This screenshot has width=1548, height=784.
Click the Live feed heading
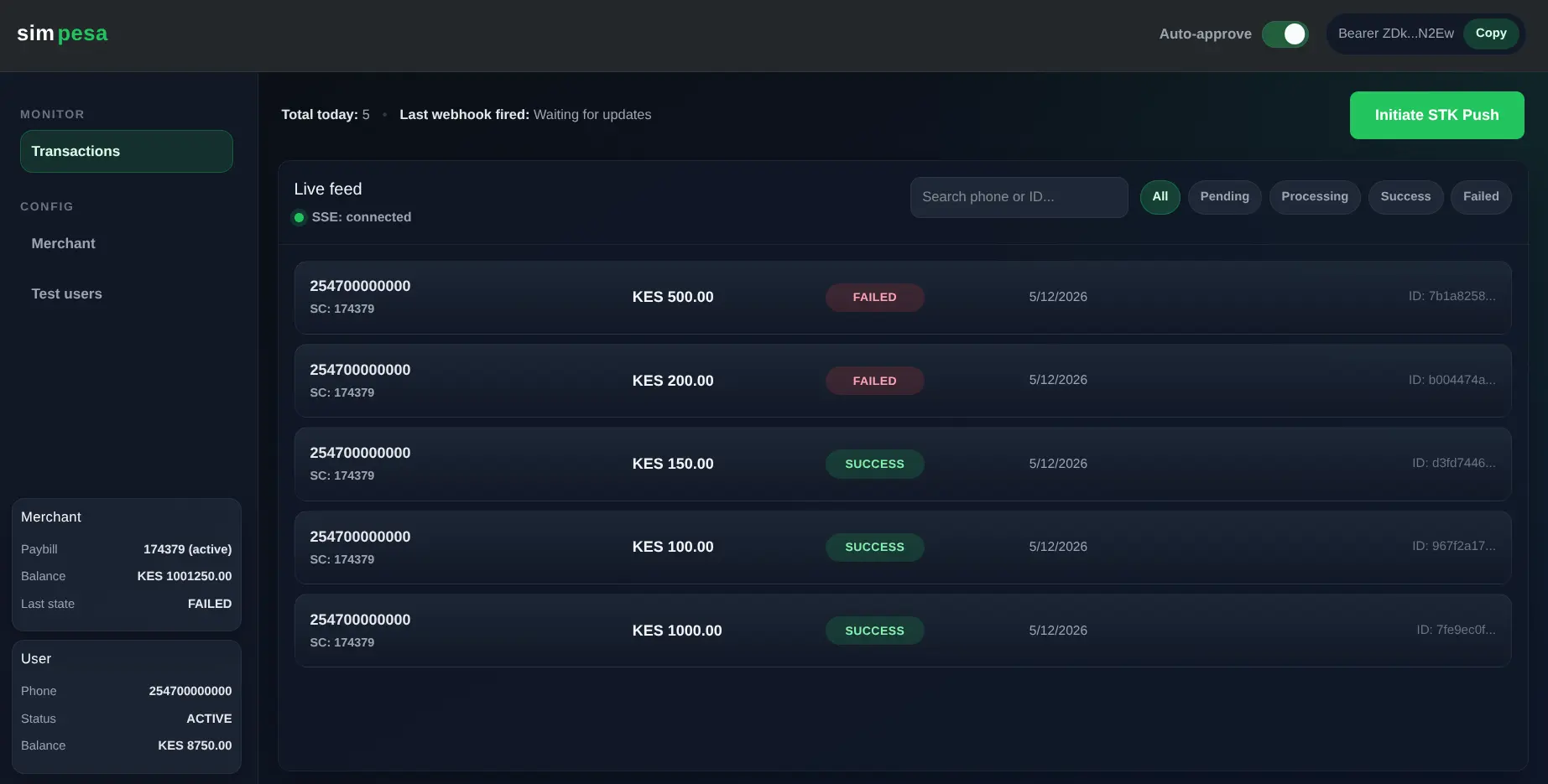point(328,190)
